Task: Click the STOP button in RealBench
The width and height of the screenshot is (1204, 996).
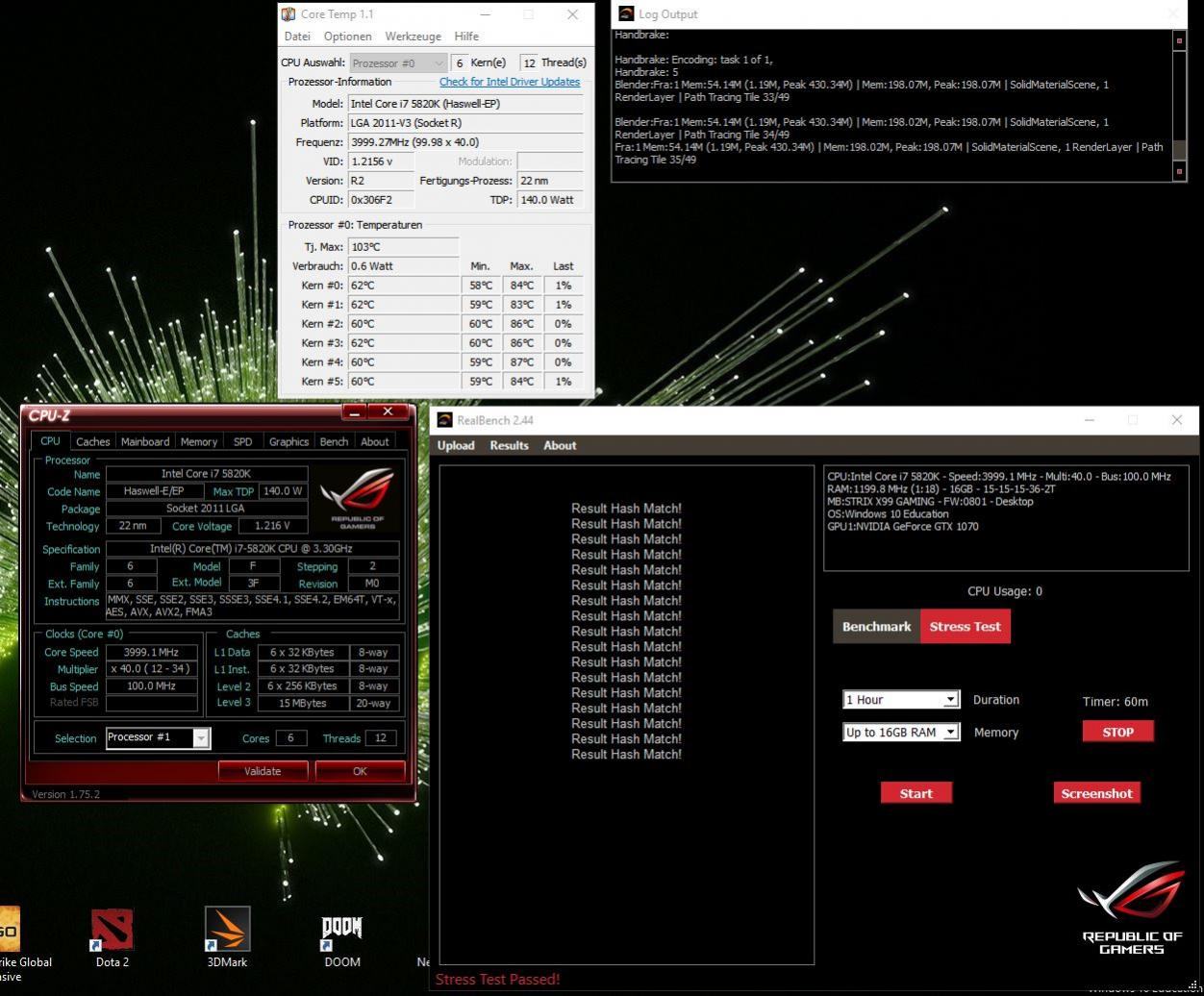Action: point(1117,732)
